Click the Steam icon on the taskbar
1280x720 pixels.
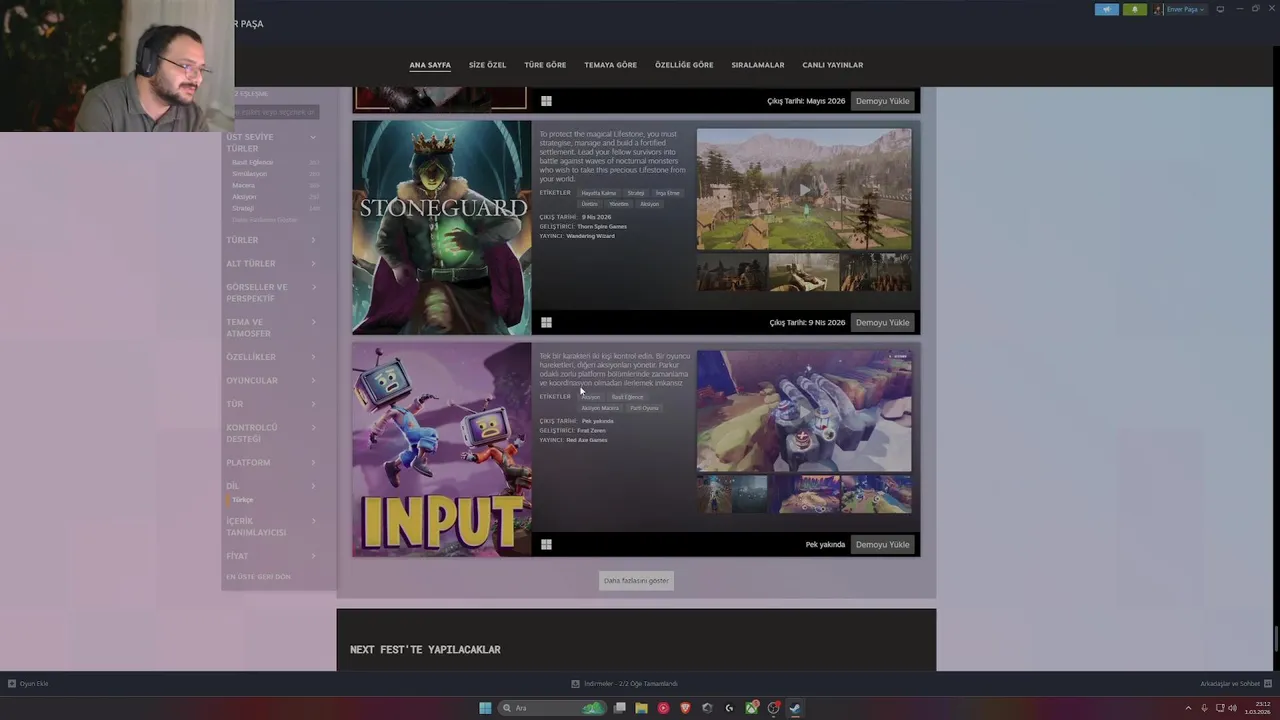coord(795,708)
